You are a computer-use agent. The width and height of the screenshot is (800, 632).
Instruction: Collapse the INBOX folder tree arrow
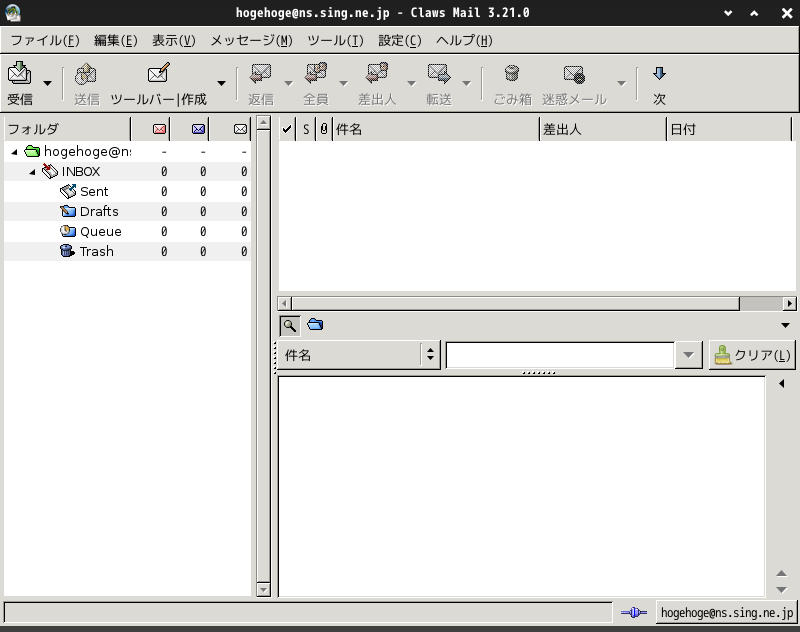tap(32, 172)
